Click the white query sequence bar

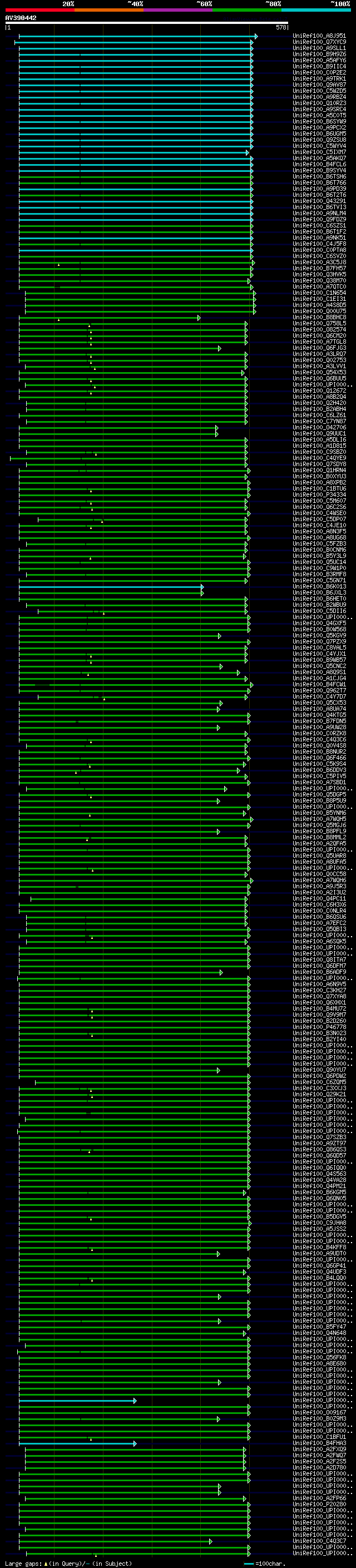point(147,23)
